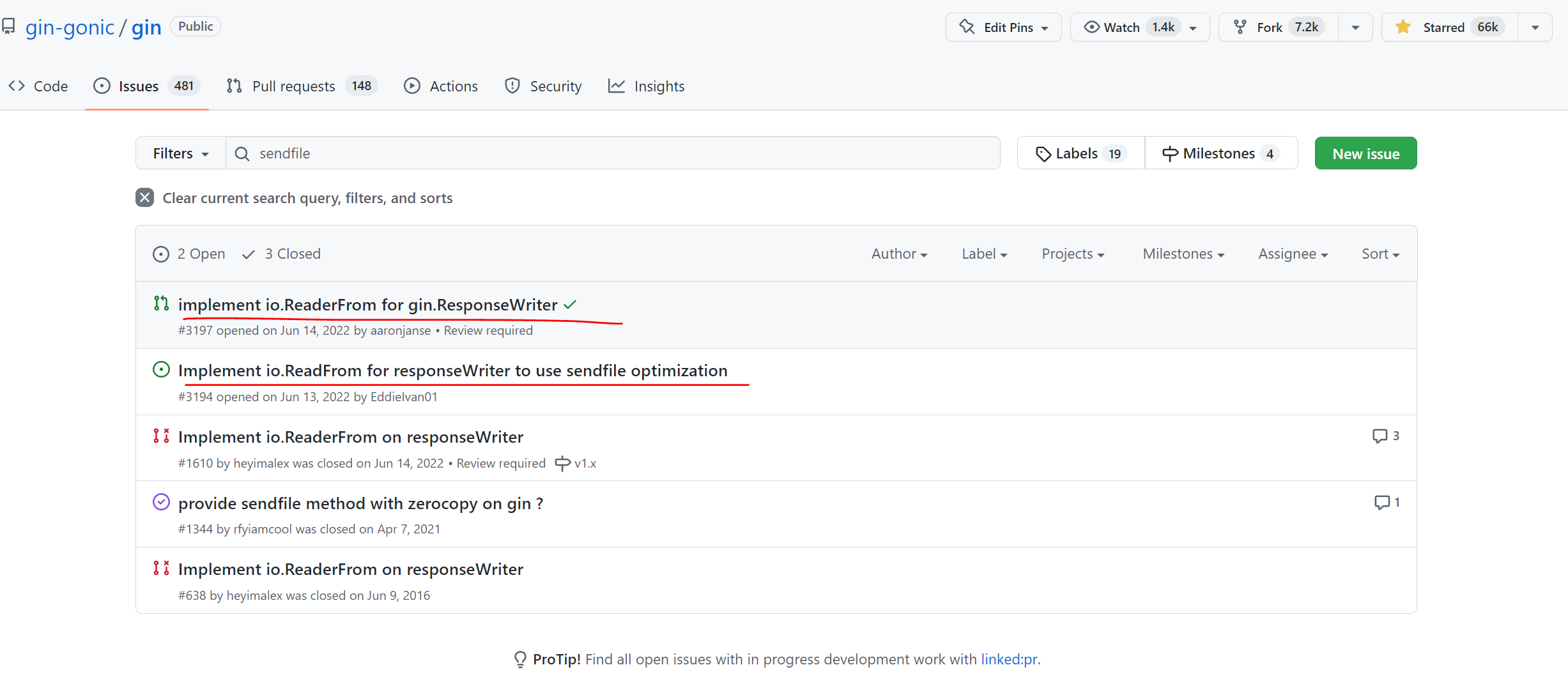The image size is (1568, 688).
Task: Click the open issue icon for #3194
Action: [x=161, y=370]
